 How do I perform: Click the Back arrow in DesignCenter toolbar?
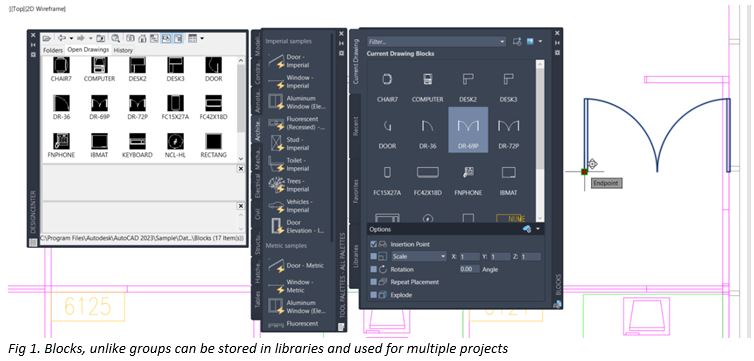[x=62, y=38]
